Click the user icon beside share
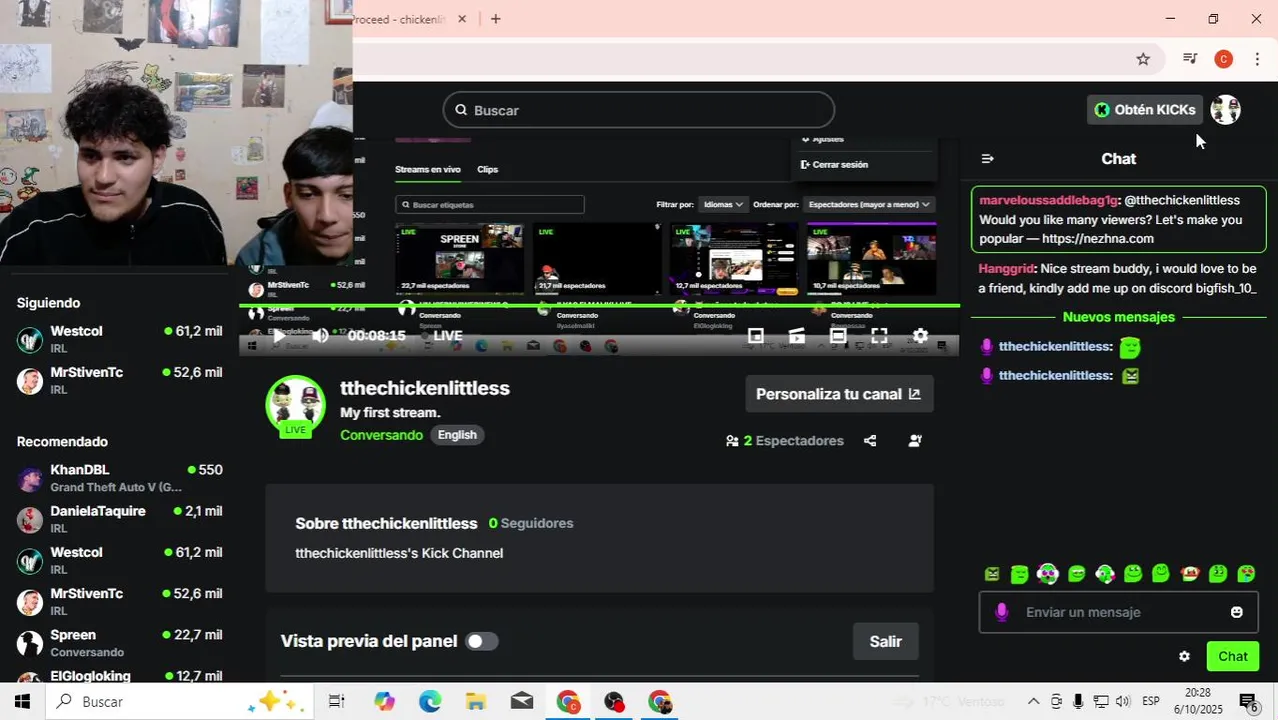1278x720 pixels. point(915,441)
